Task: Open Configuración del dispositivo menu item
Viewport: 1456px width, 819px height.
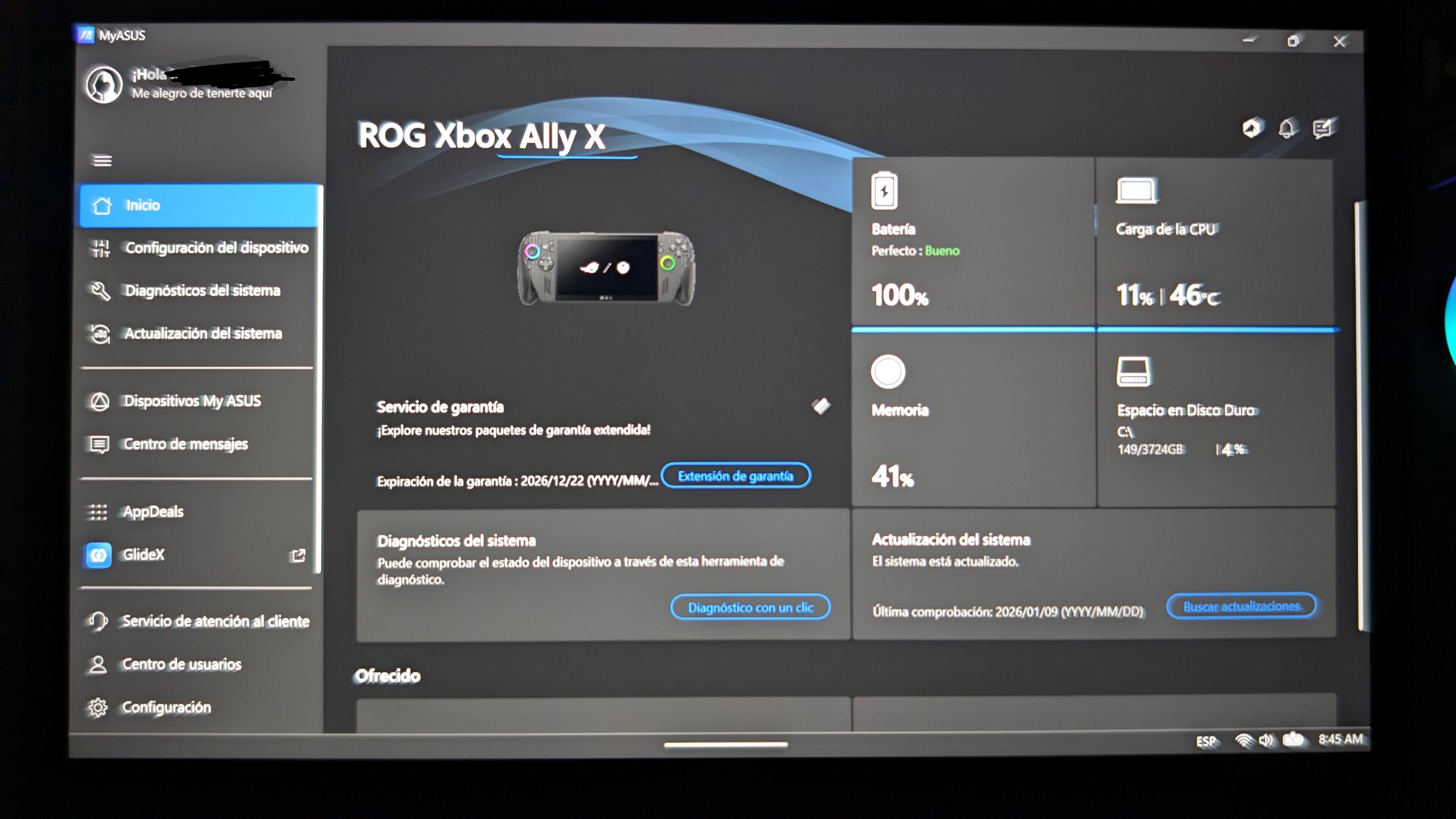Action: 216,248
